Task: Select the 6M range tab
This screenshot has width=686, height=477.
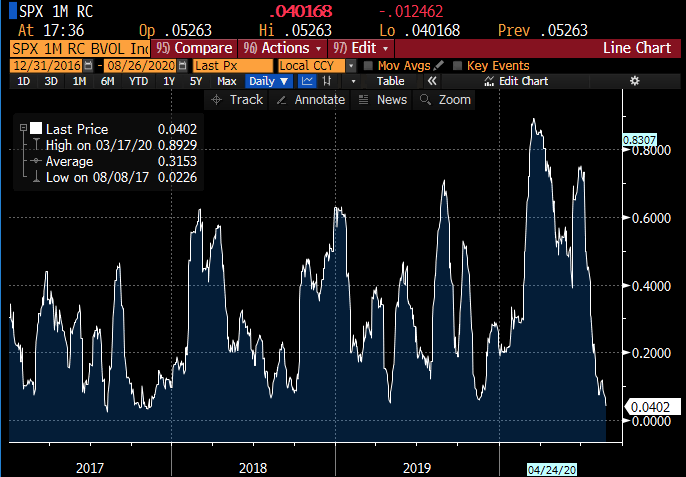Action: (x=107, y=81)
